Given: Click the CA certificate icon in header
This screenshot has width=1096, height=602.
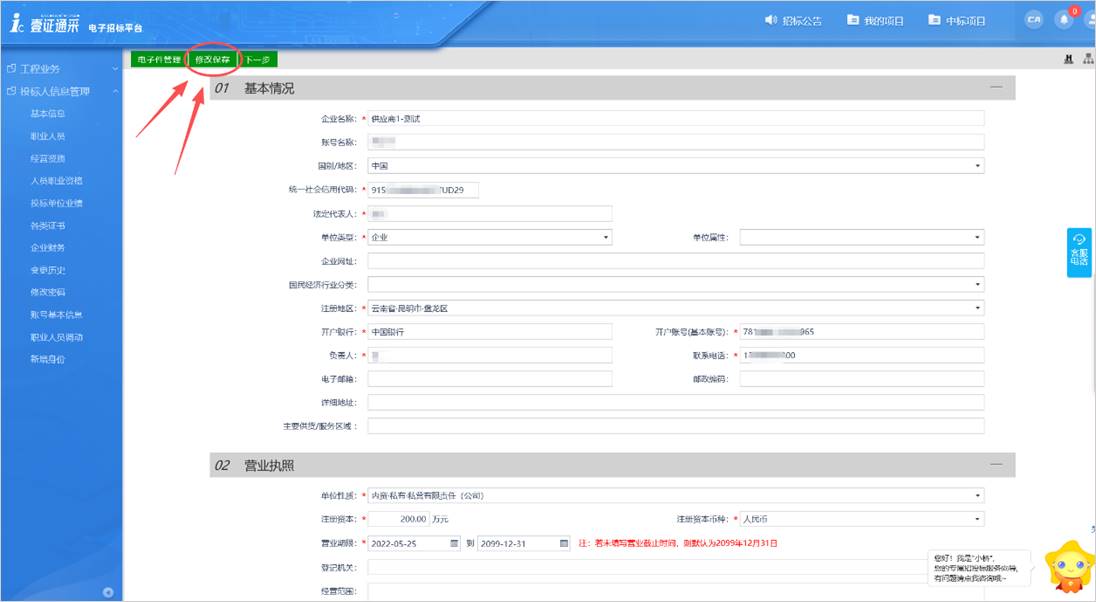Looking at the screenshot, I should pos(1034,20).
